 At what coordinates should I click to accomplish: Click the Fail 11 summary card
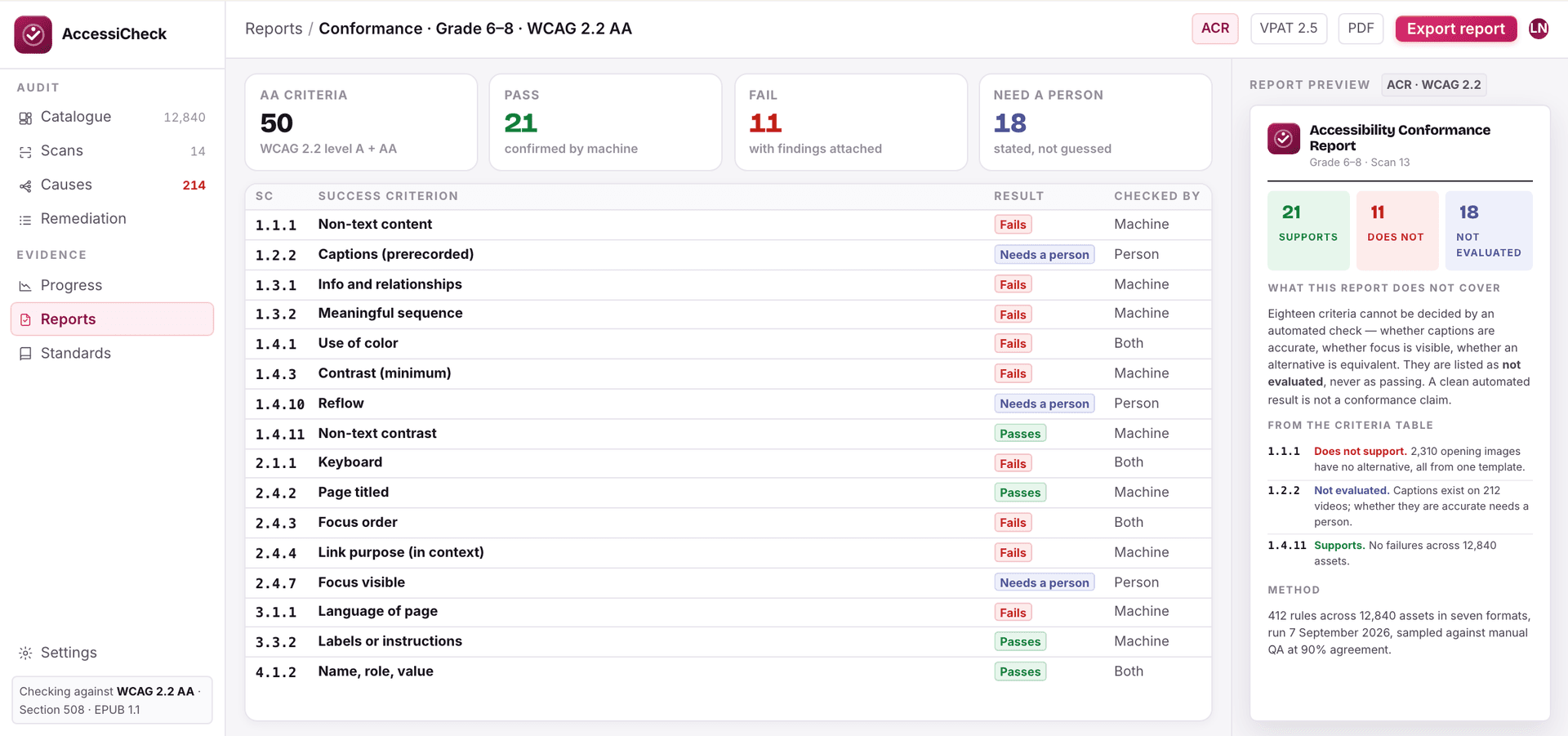[851, 123]
